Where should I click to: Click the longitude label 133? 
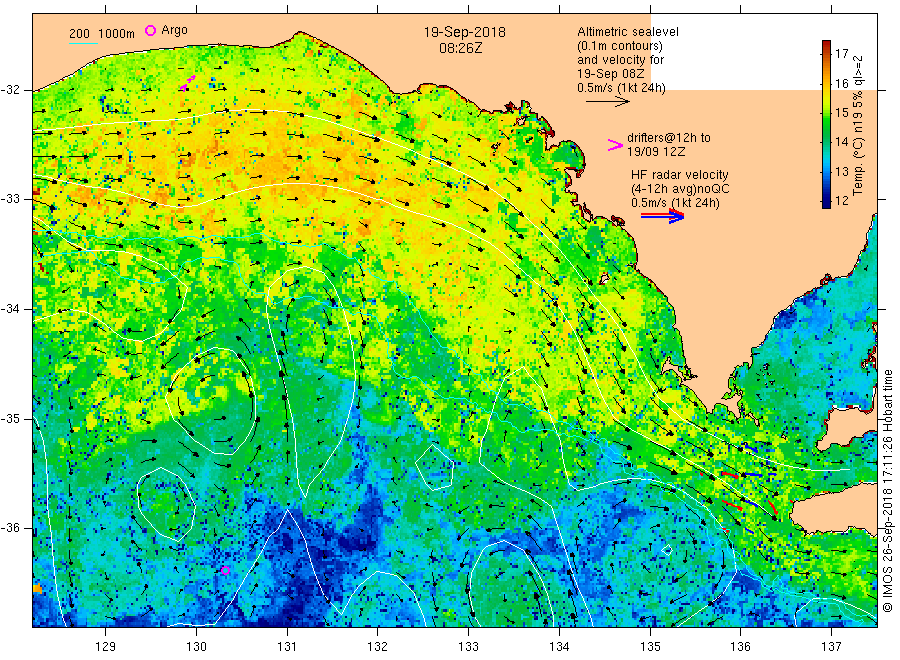(468, 647)
